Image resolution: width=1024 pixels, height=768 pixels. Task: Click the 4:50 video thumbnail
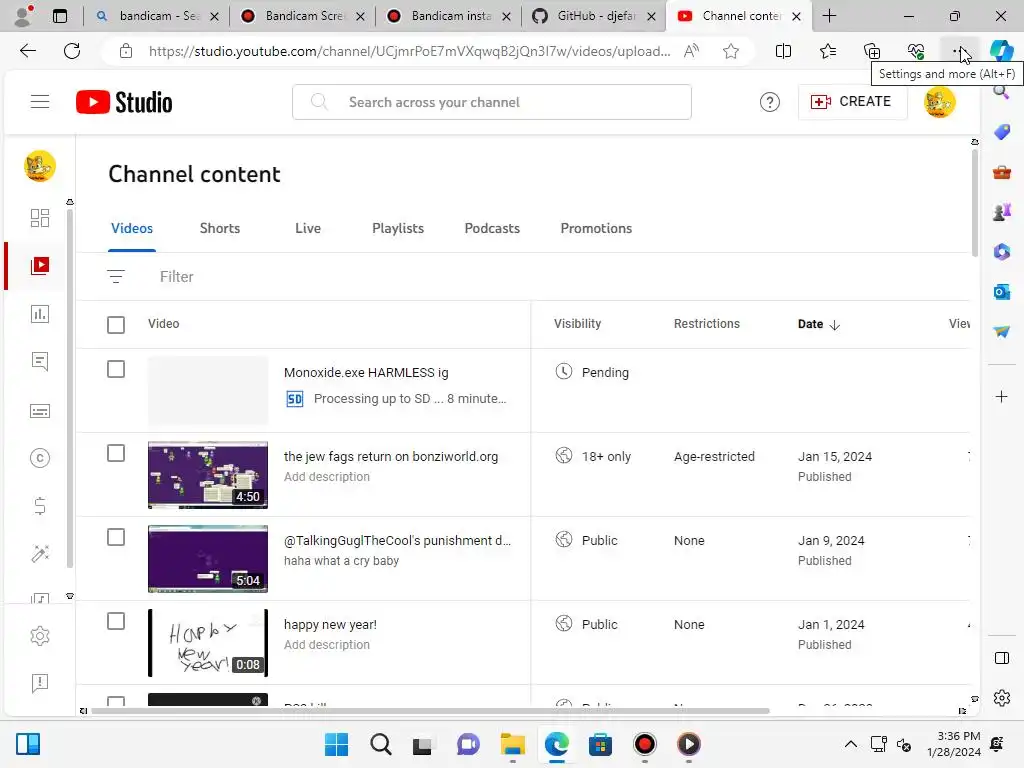pyautogui.click(x=208, y=475)
